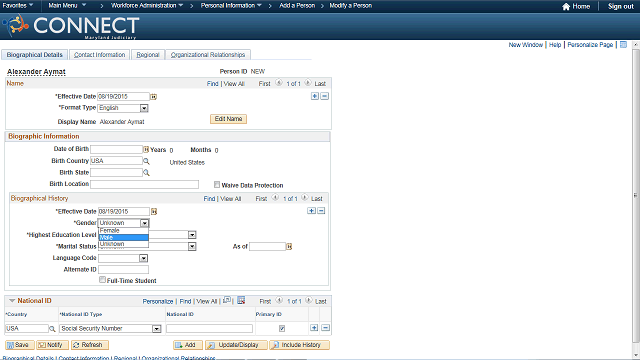Viewport: 640px width, 360px height.
Task: Click the National ID number field
Action: click(209, 329)
